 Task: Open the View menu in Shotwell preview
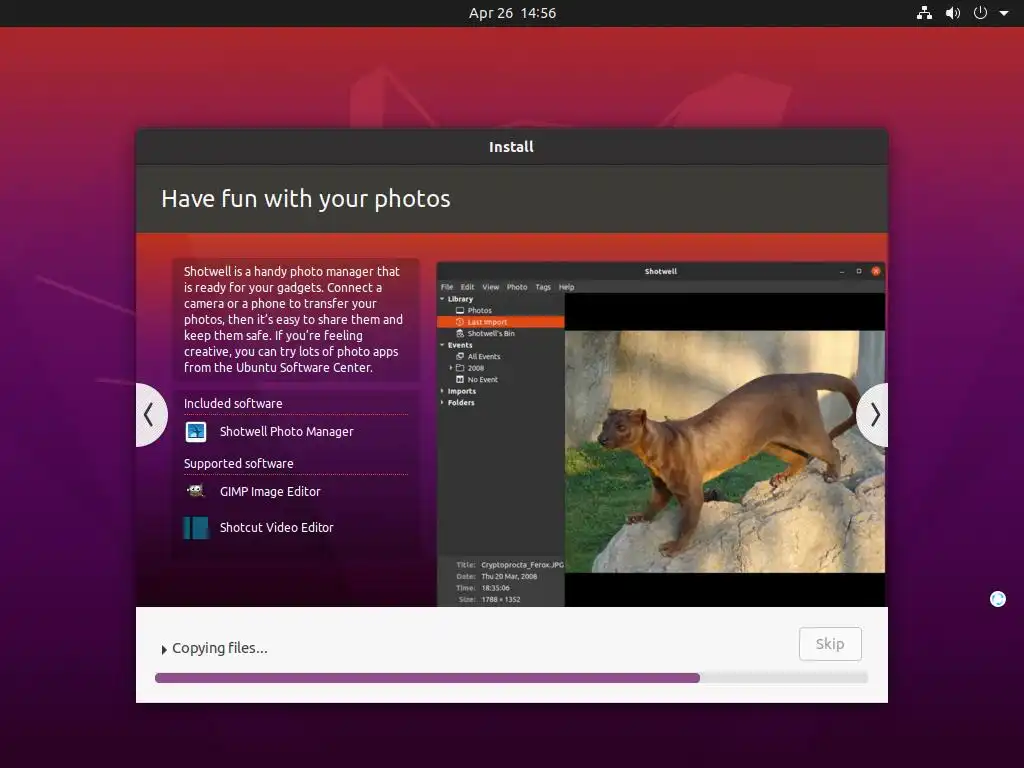490,287
